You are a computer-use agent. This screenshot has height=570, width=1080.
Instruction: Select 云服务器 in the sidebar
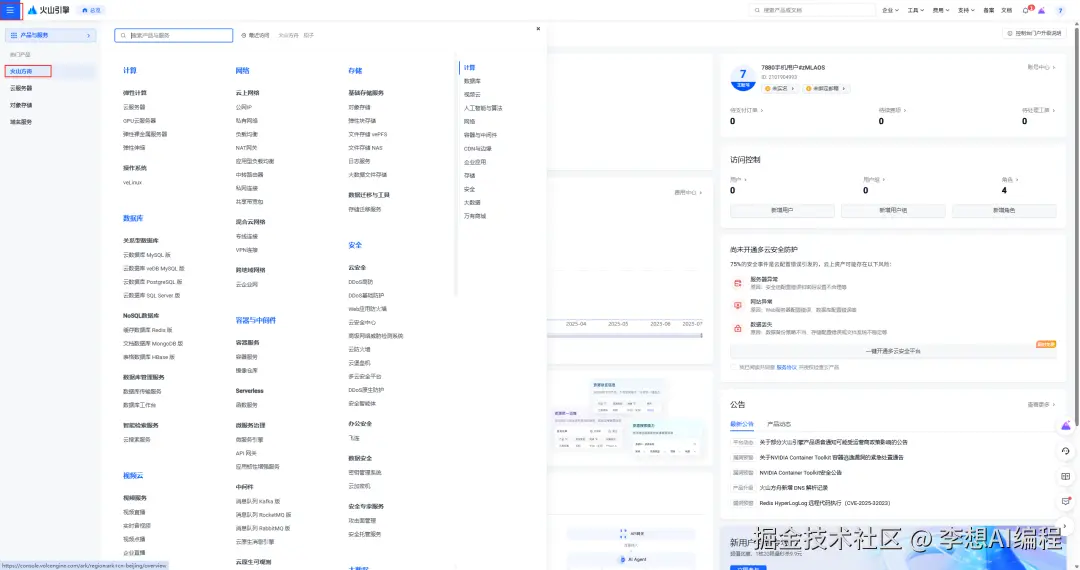coord(21,88)
